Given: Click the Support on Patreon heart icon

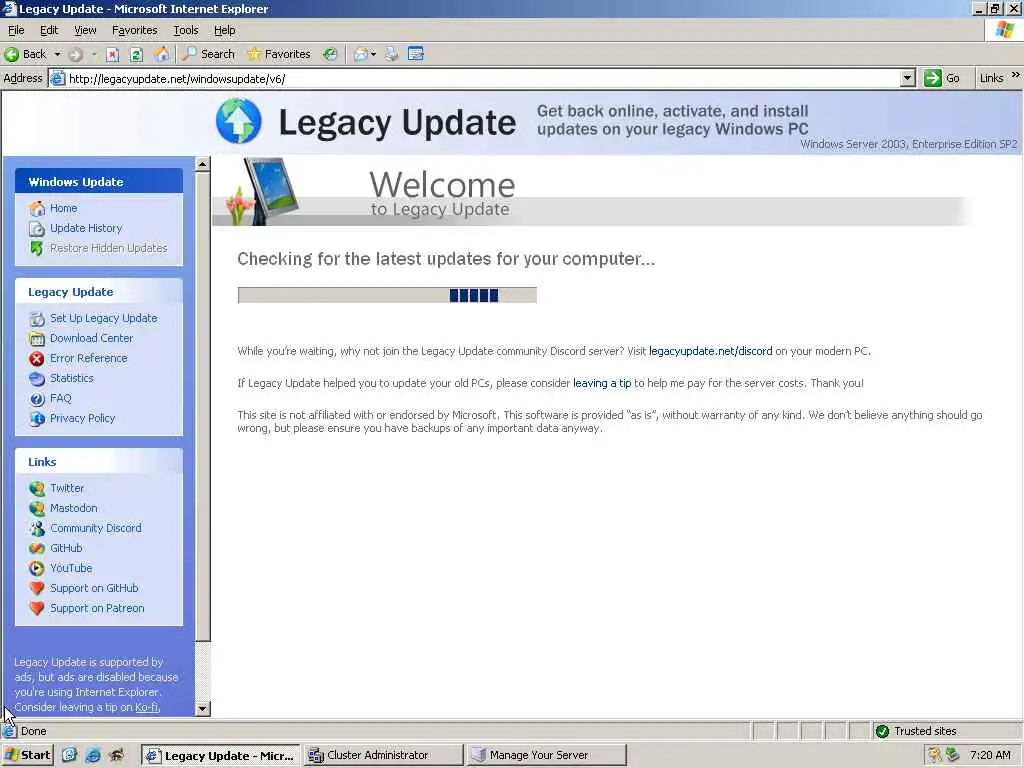Looking at the screenshot, I should [37, 609].
